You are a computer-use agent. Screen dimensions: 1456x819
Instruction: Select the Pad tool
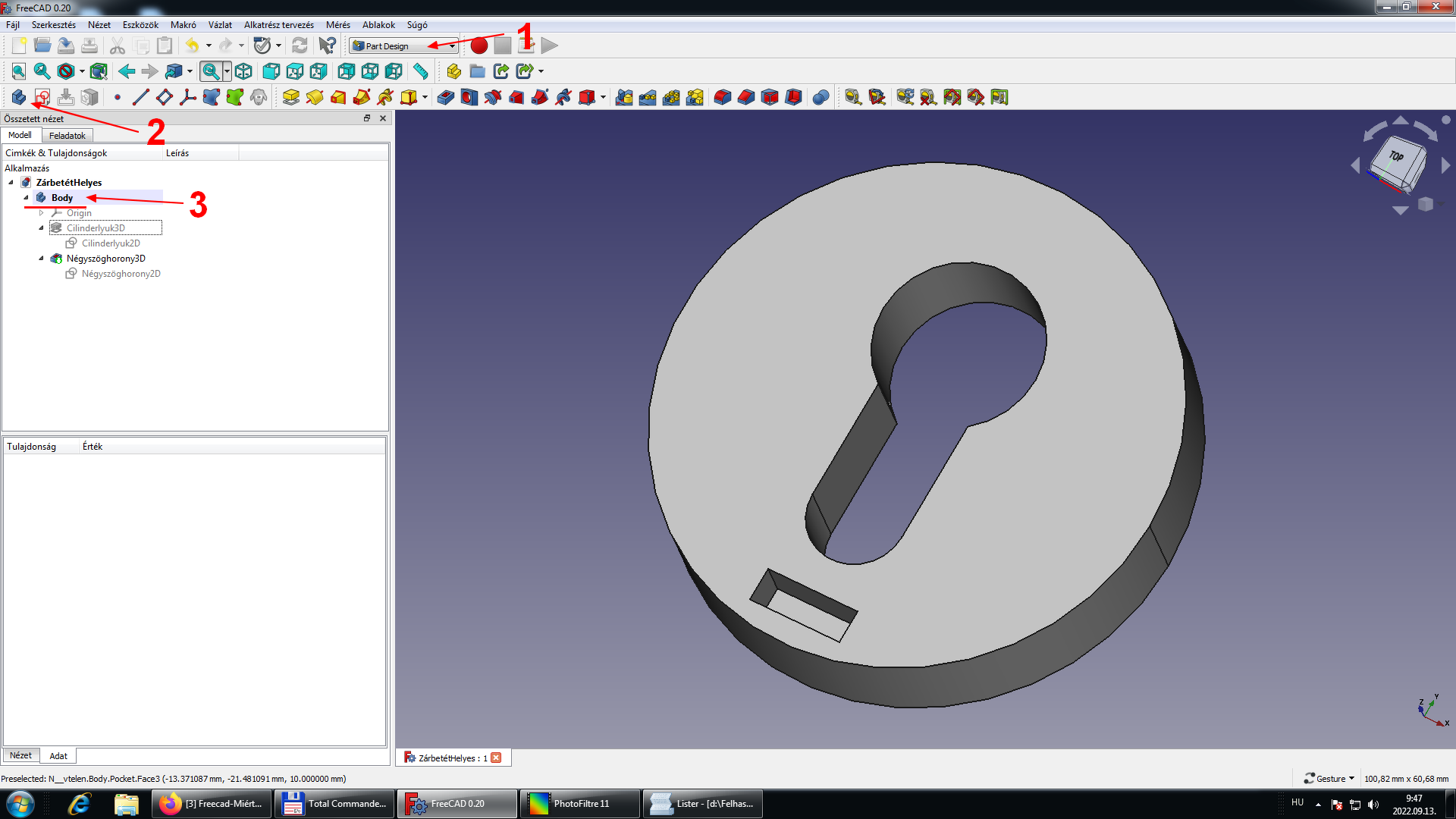(291, 97)
